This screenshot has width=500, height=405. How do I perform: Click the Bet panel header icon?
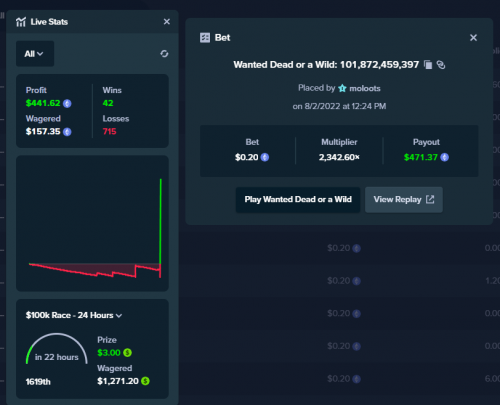click(205, 38)
